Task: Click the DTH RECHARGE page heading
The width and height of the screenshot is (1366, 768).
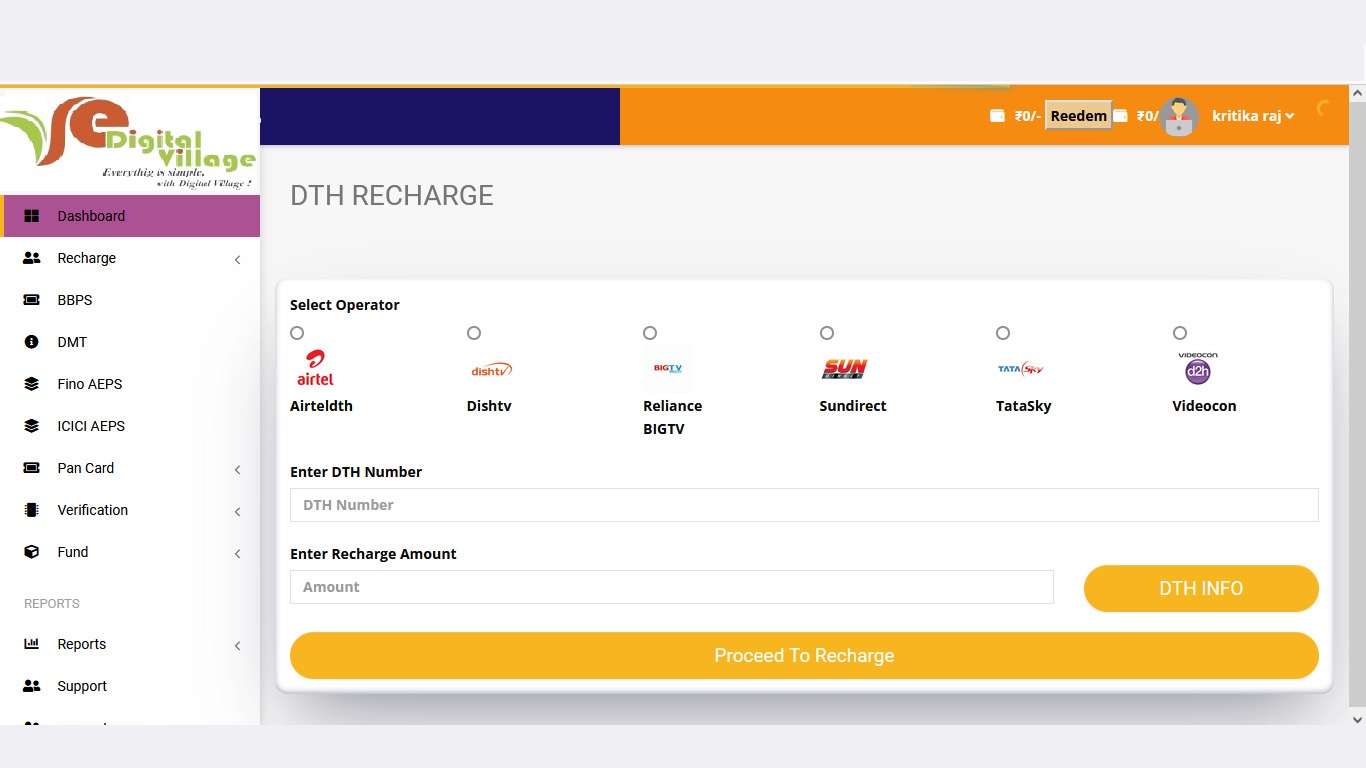Action: (392, 195)
